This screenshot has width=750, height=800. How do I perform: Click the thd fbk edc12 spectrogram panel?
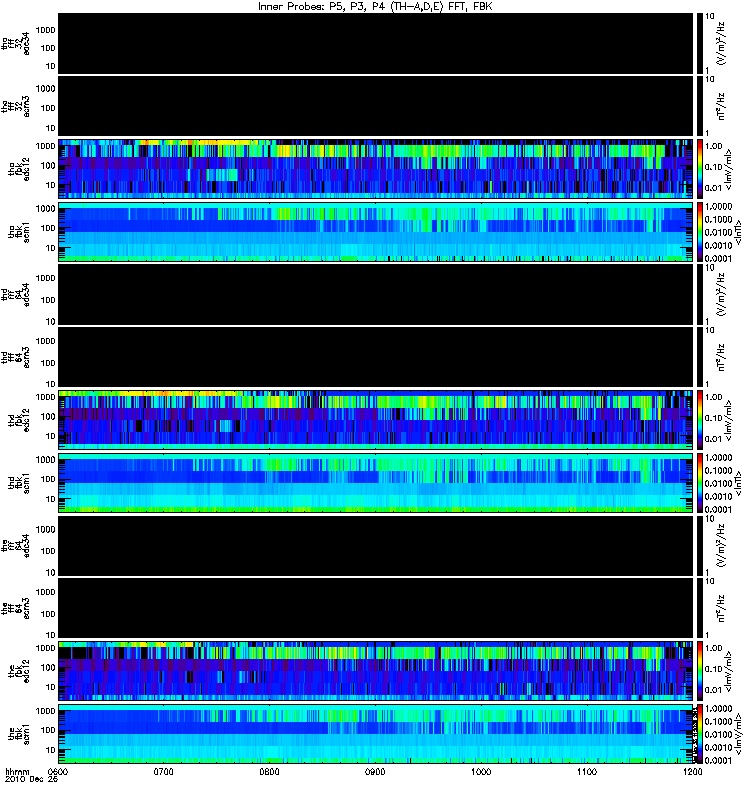(x=376, y=420)
